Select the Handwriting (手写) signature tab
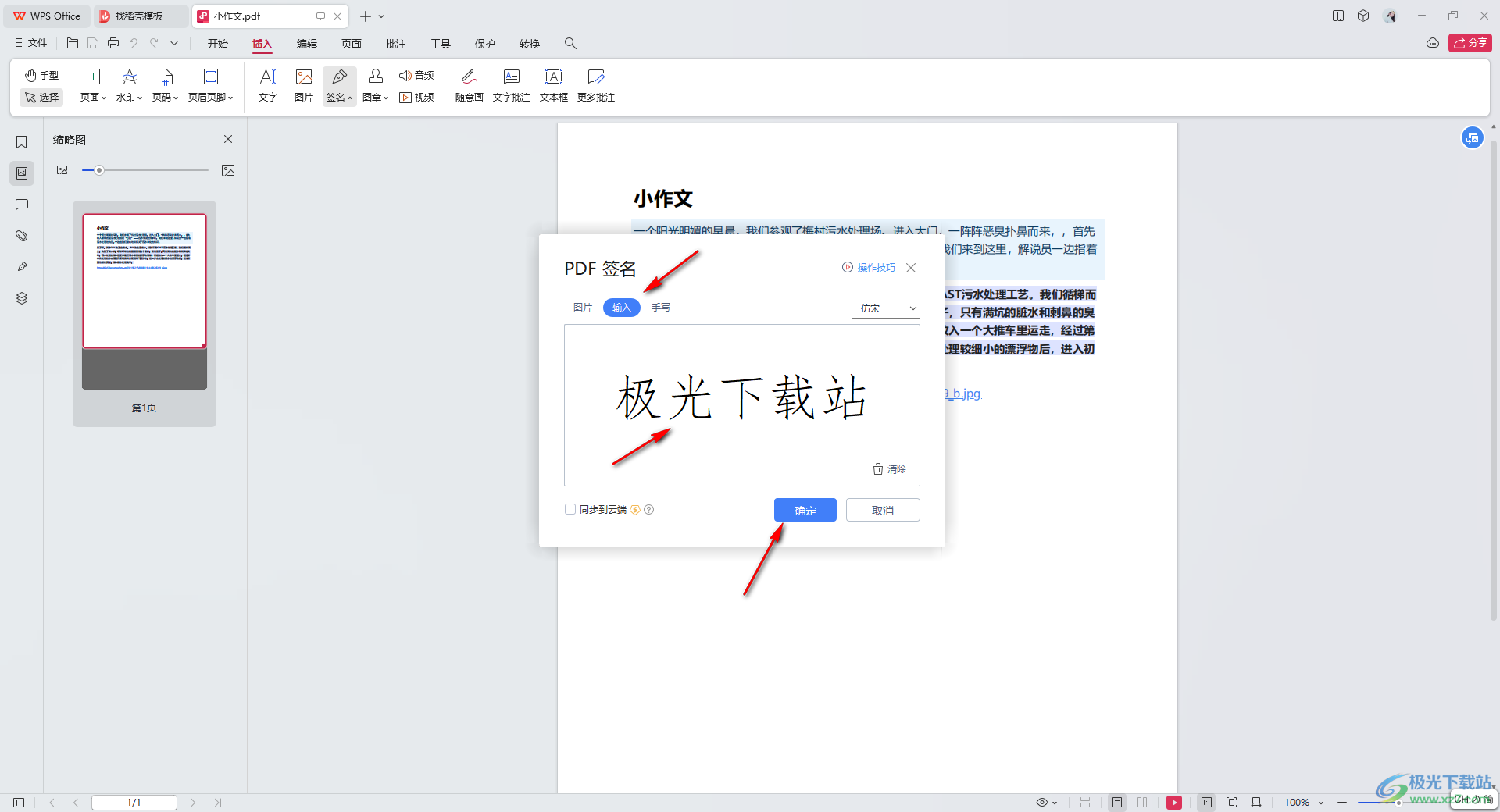This screenshot has height=812, width=1500. (661, 308)
